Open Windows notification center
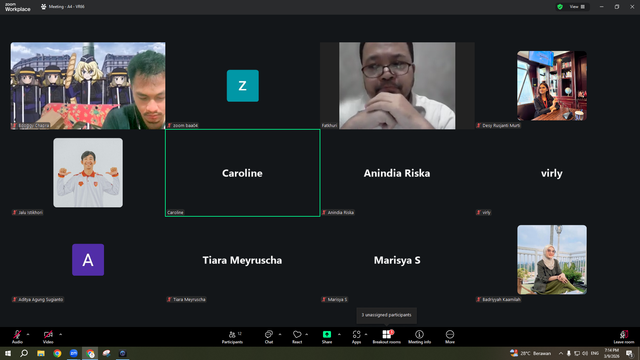Screen dimensions: 640x360 tap(629, 353)
